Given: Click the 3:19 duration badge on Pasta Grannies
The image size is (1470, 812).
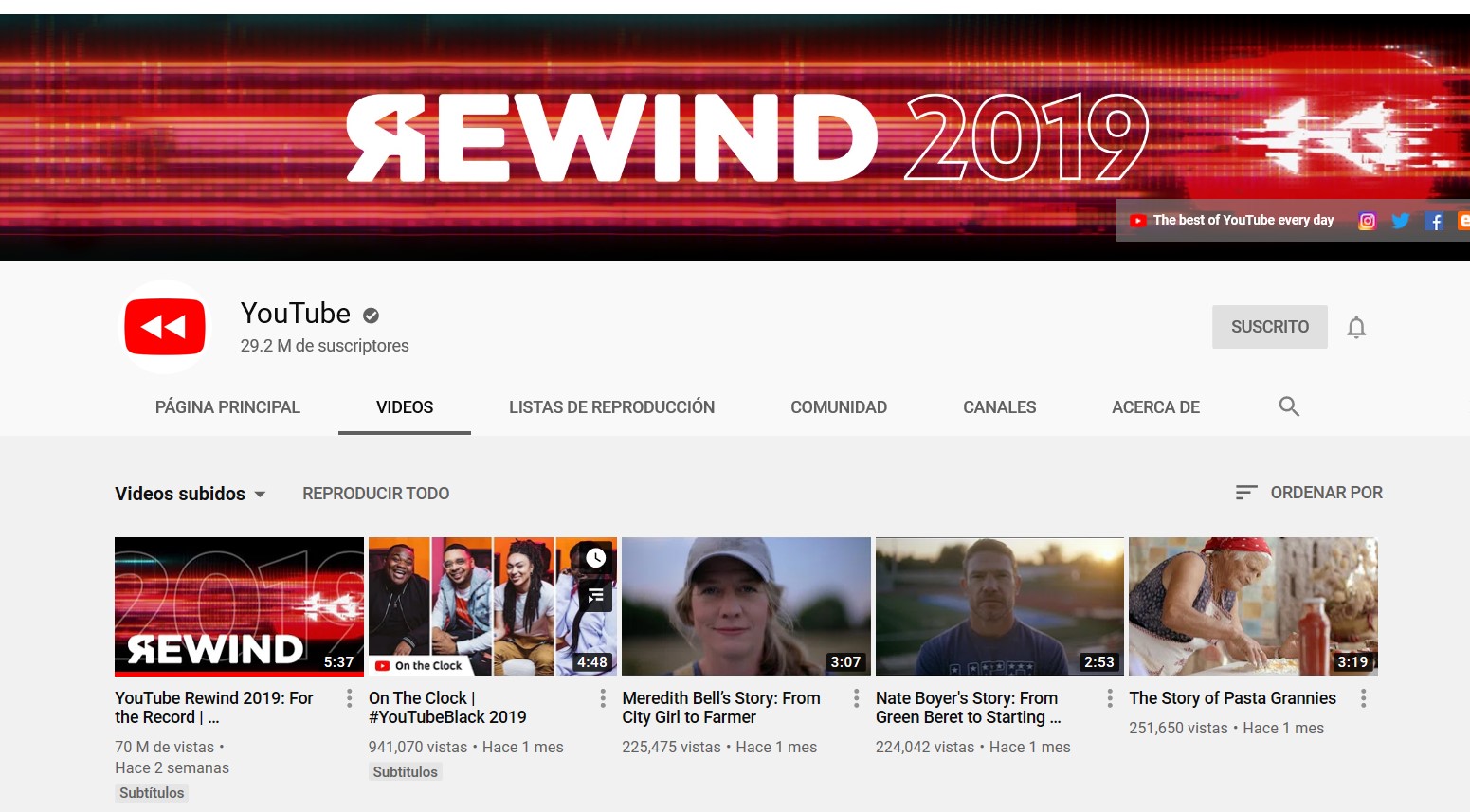Looking at the screenshot, I should 1352,662.
